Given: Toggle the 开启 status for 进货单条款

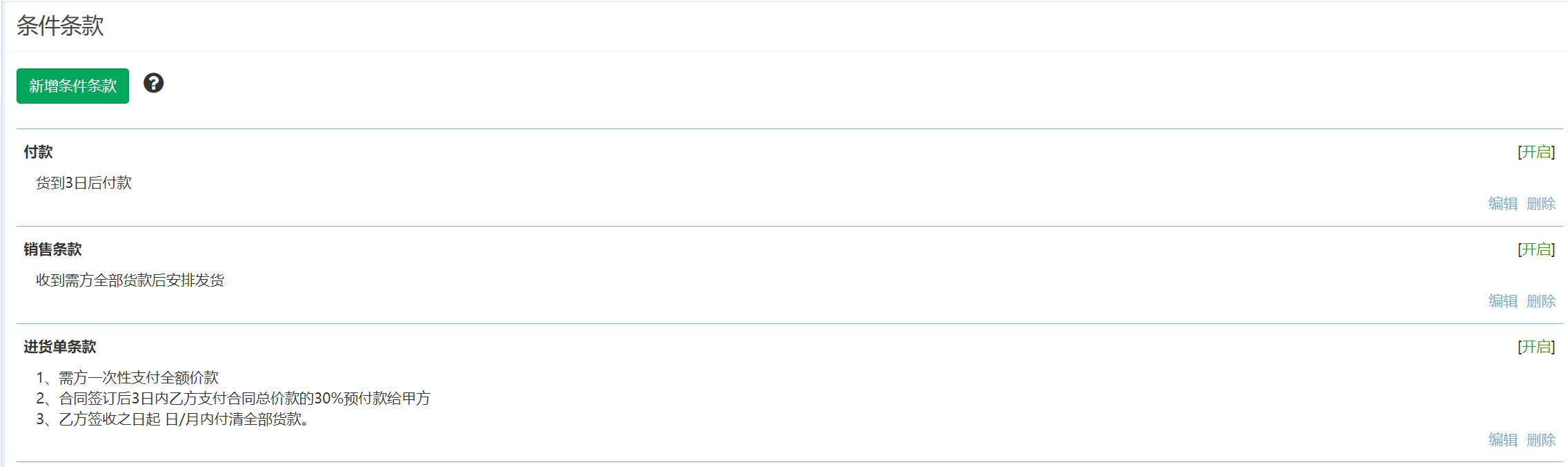Looking at the screenshot, I should [x=1536, y=347].
